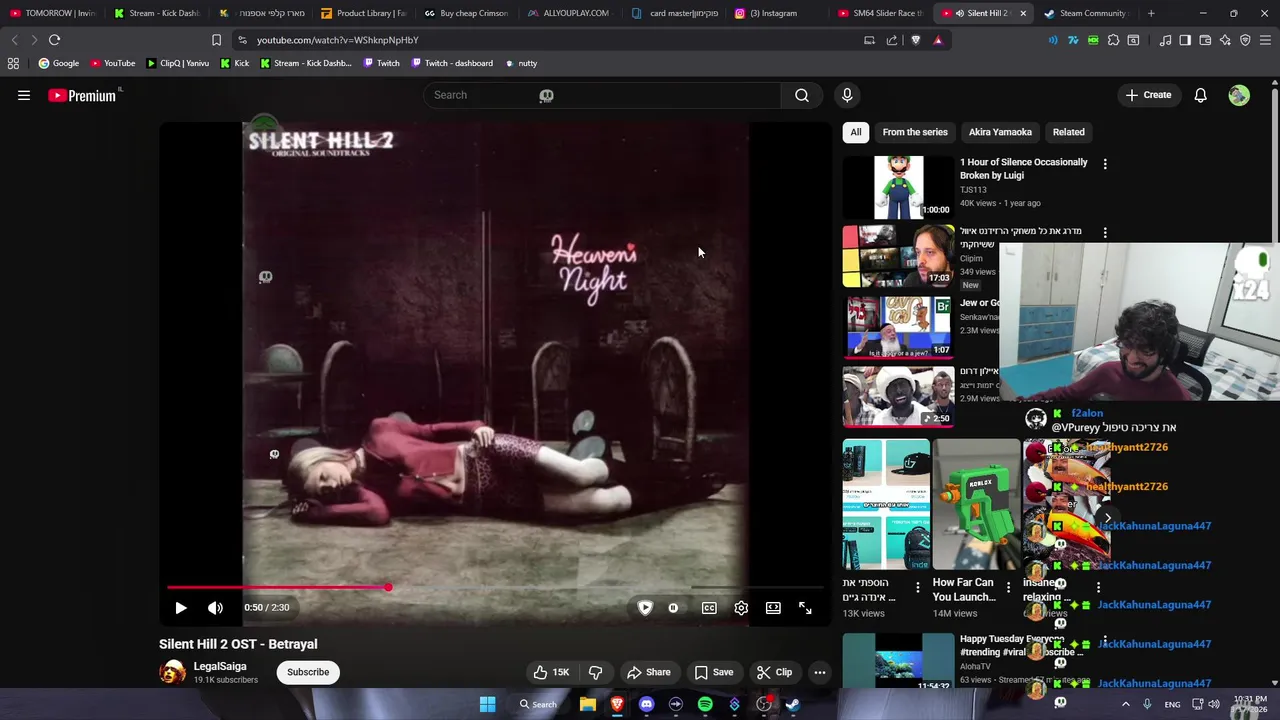Open video player settings gear
Screen dimensions: 1280x720
pyautogui.click(x=741, y=608)
